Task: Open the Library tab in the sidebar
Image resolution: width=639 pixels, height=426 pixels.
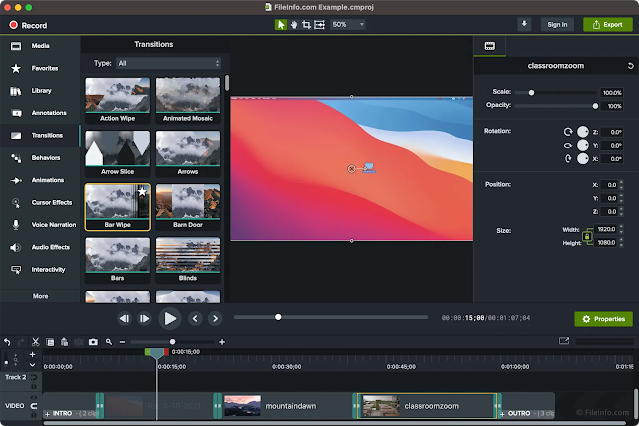Action: pos(40,90)
